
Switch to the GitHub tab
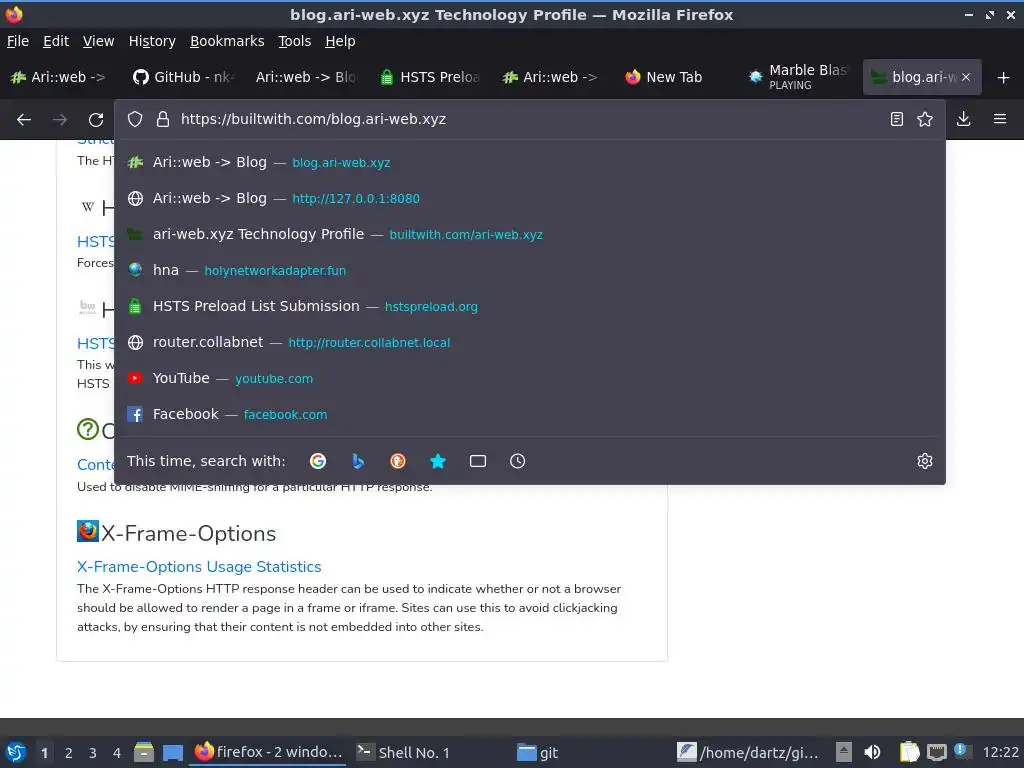point(184,77)
